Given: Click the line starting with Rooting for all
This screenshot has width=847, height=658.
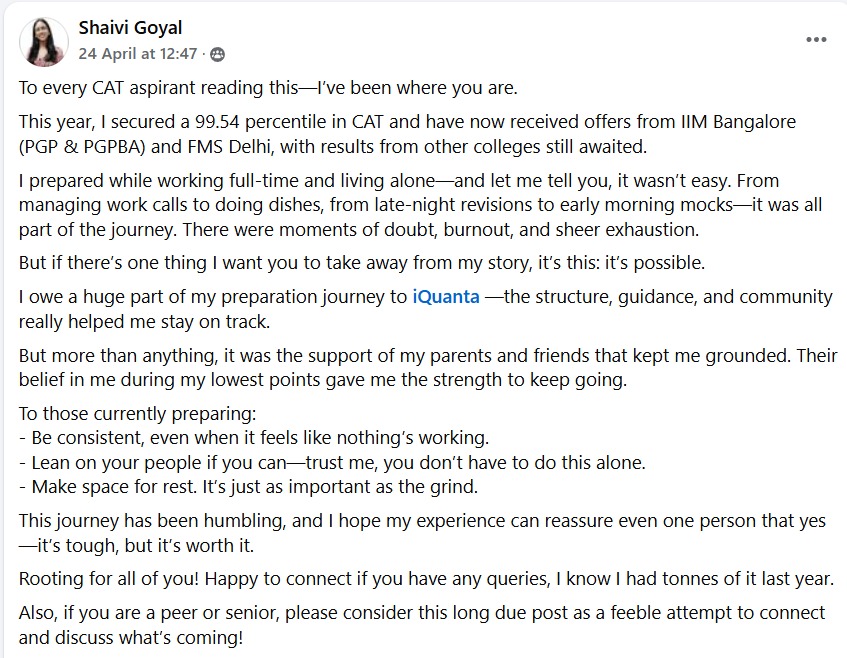Looking at the screenshot, I should (423, 575).
